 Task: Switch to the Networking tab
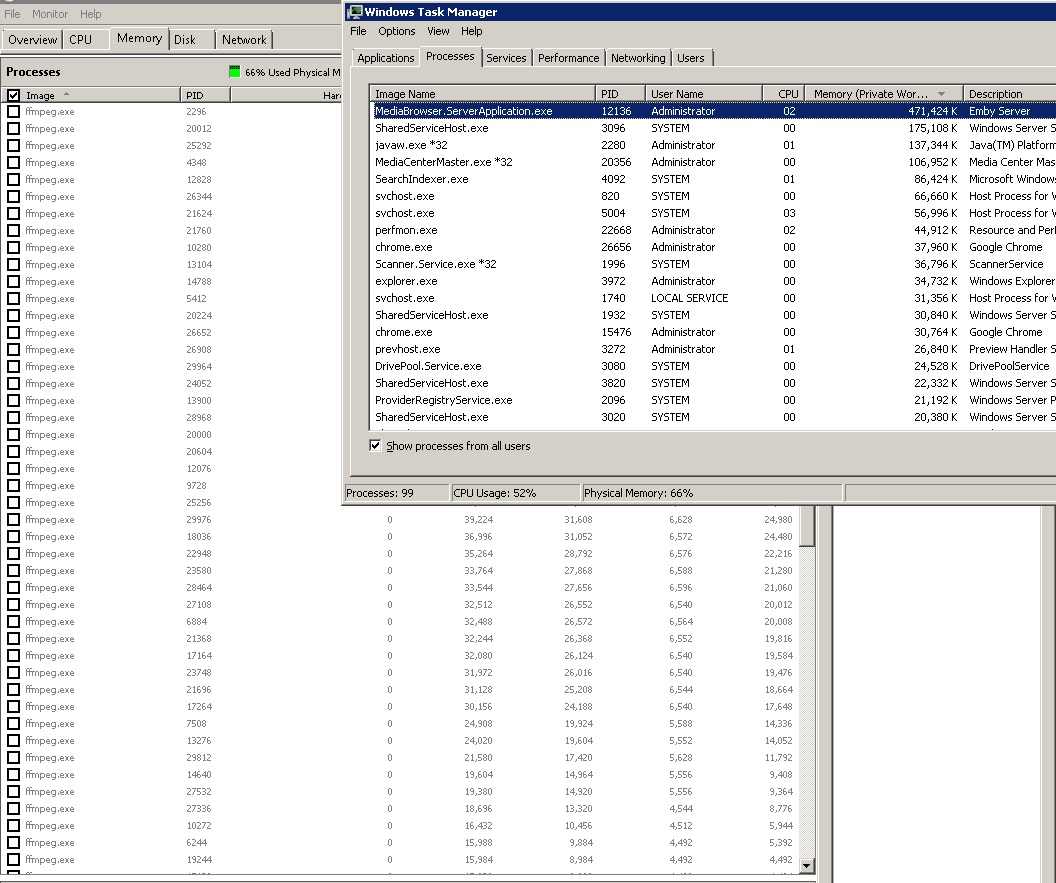click(x=637, y=58)
